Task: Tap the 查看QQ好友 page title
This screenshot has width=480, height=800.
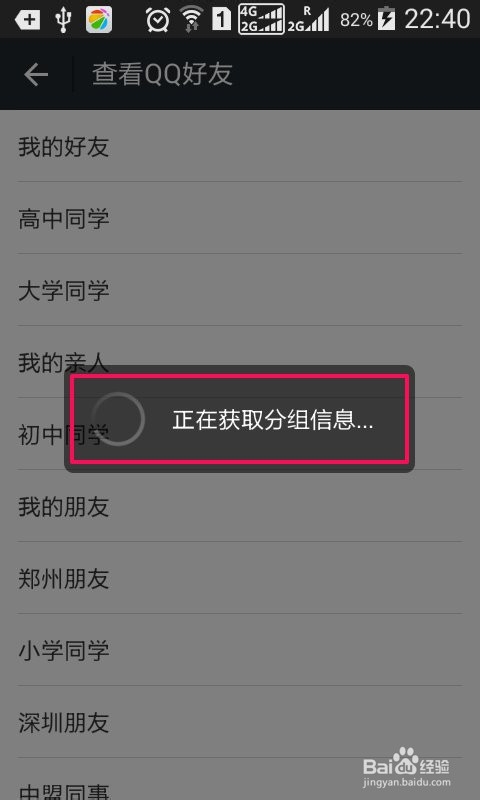Action: pos(162,74)
